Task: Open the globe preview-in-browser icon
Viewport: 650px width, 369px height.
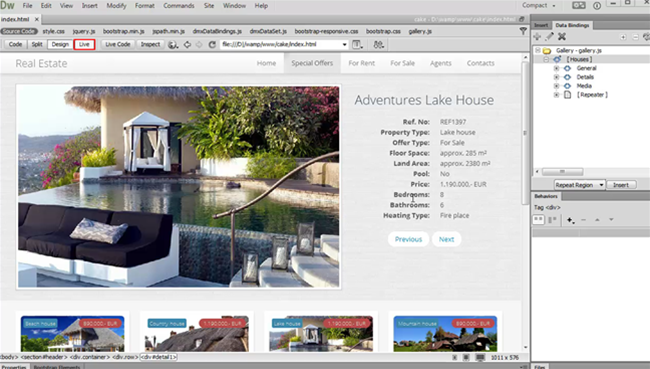Action: (173, 44)
